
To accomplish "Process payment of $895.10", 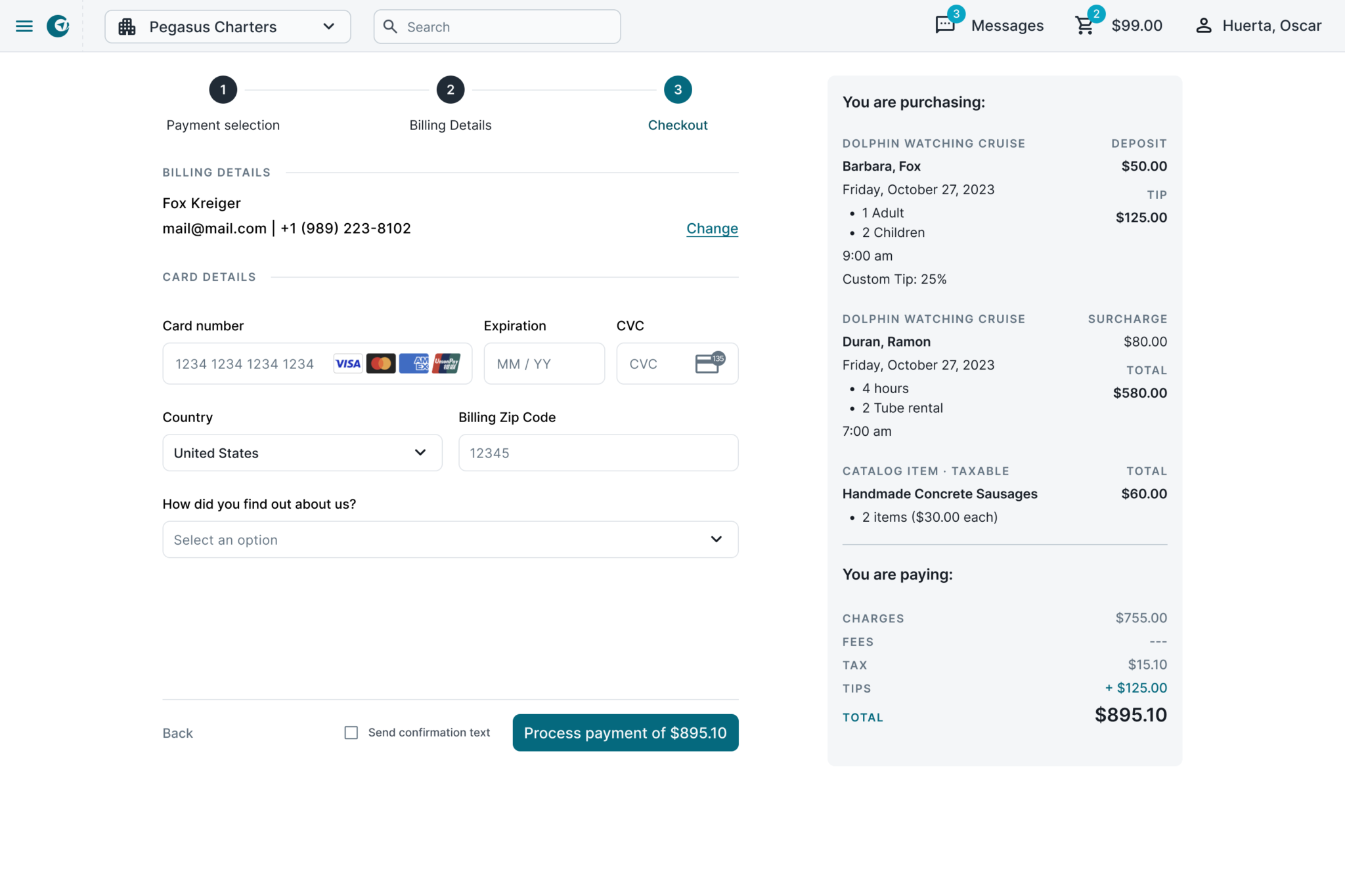I will pyautogui.click(x=625, y=733).
